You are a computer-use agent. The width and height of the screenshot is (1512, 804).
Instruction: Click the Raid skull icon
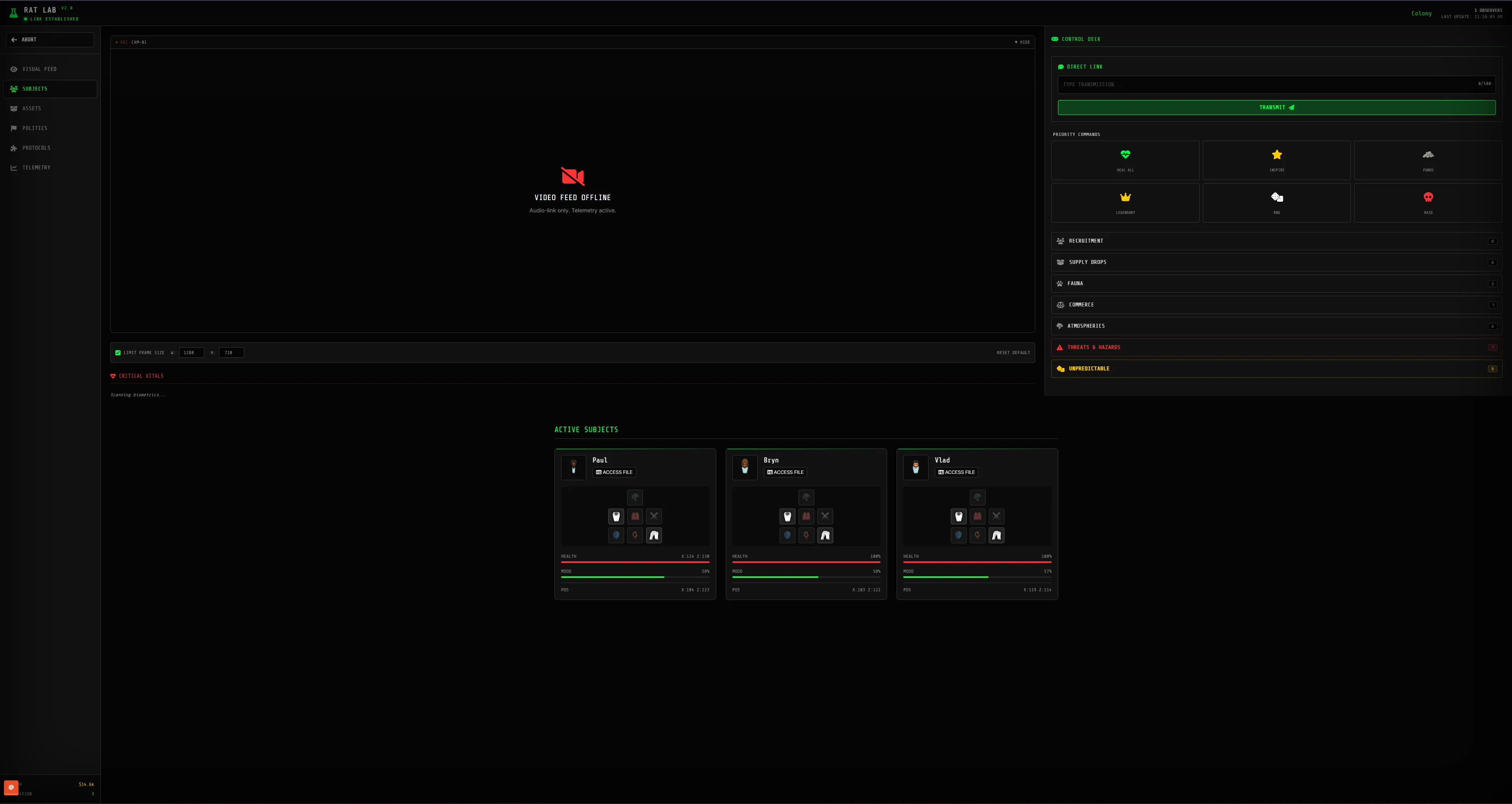tap(1427, 197)
